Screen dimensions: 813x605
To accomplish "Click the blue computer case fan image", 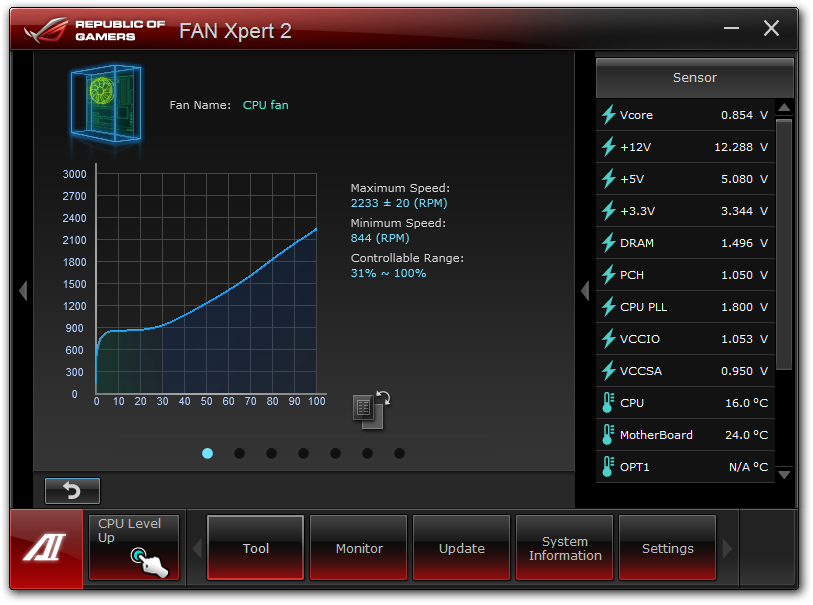I will click(106, 104).
